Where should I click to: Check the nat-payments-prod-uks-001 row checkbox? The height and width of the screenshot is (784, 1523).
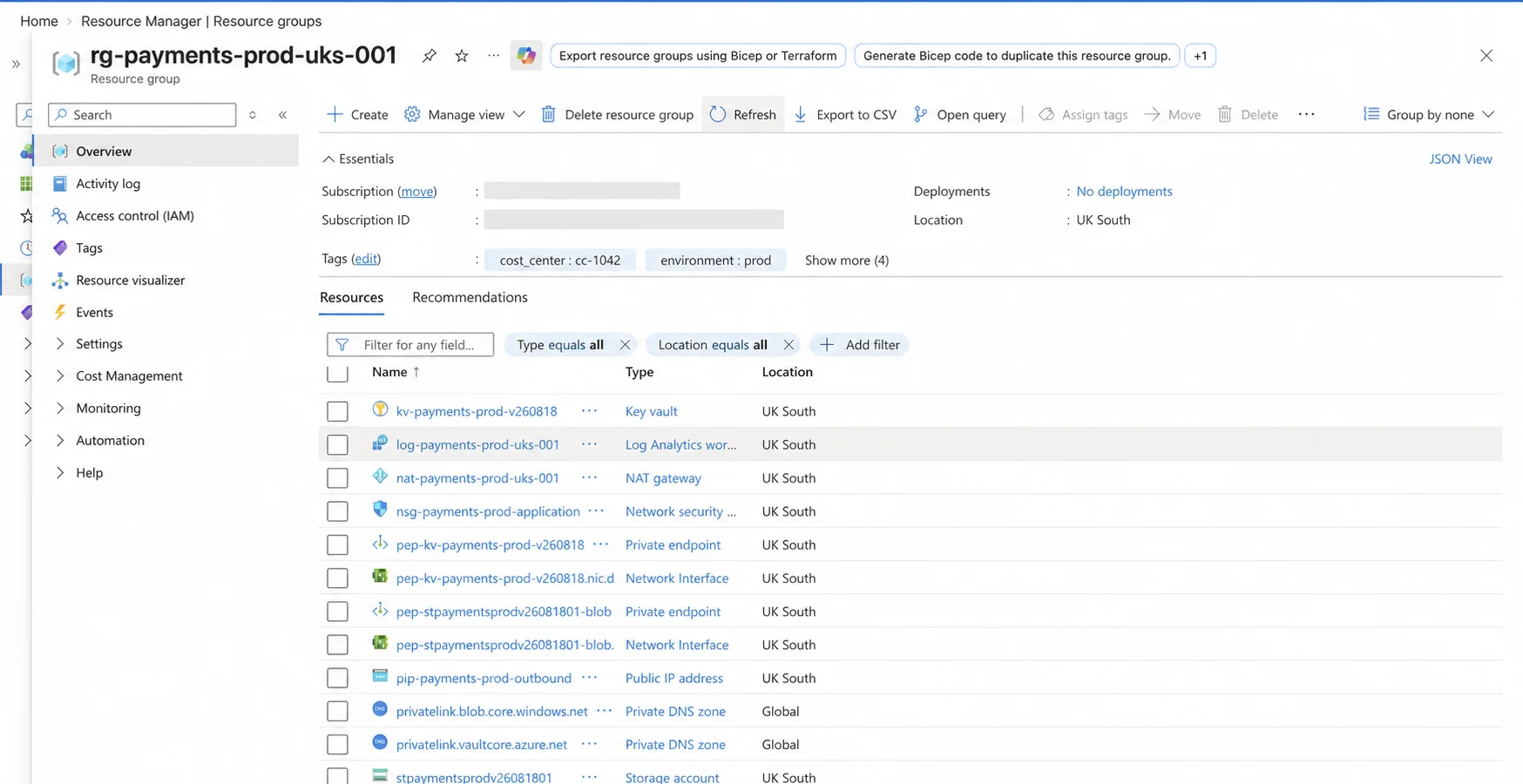337,478
